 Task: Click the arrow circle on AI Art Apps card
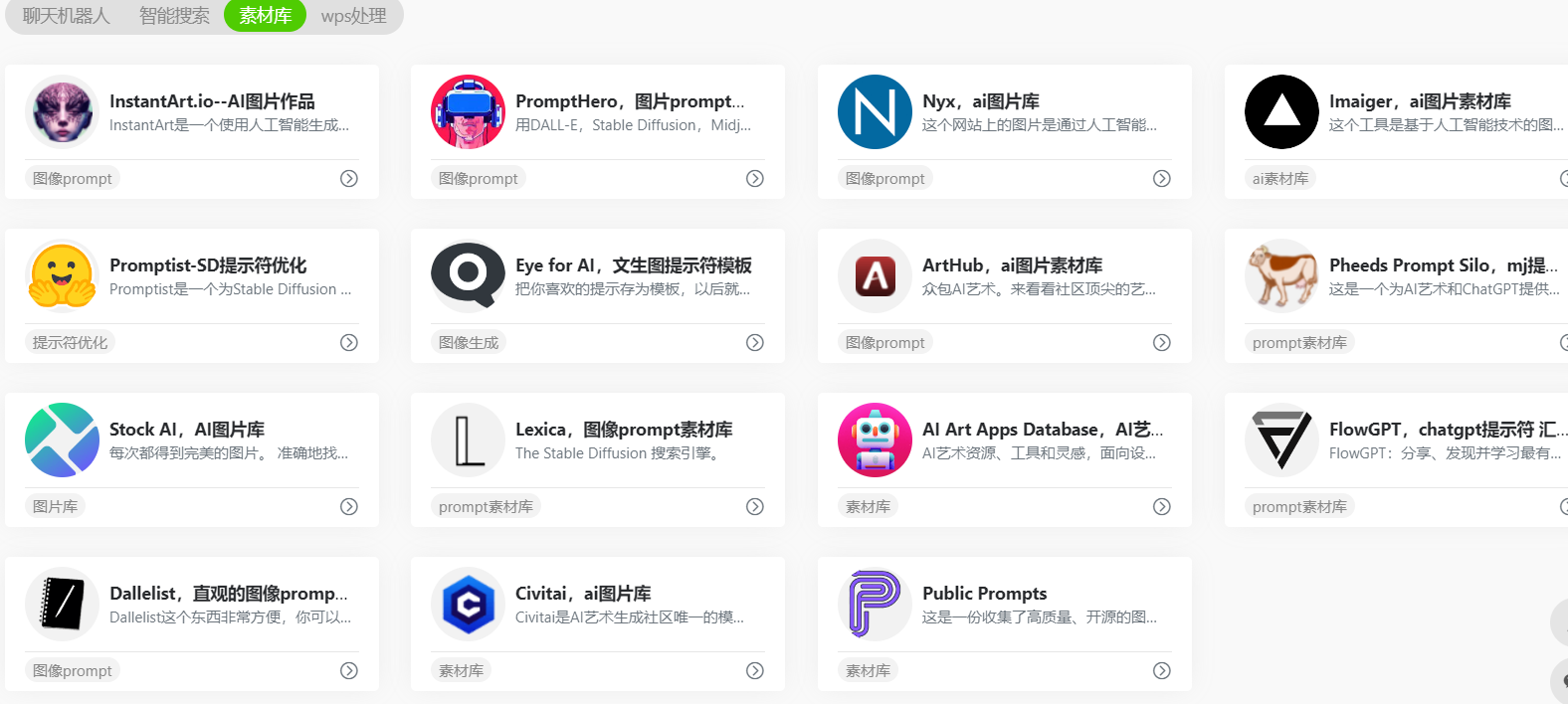(1162, 506)
